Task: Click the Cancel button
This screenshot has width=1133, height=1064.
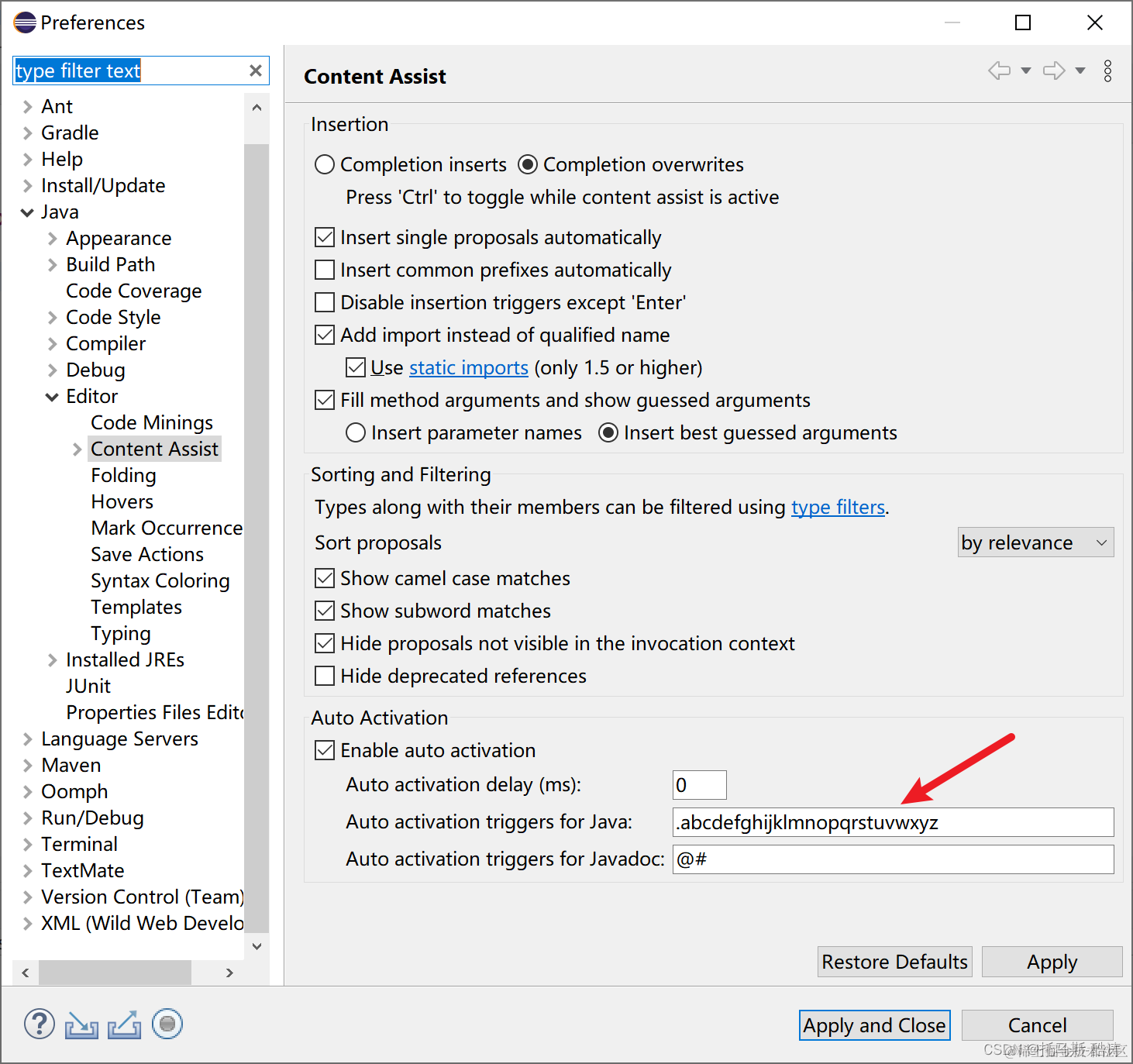Action: [1038, 1025]
